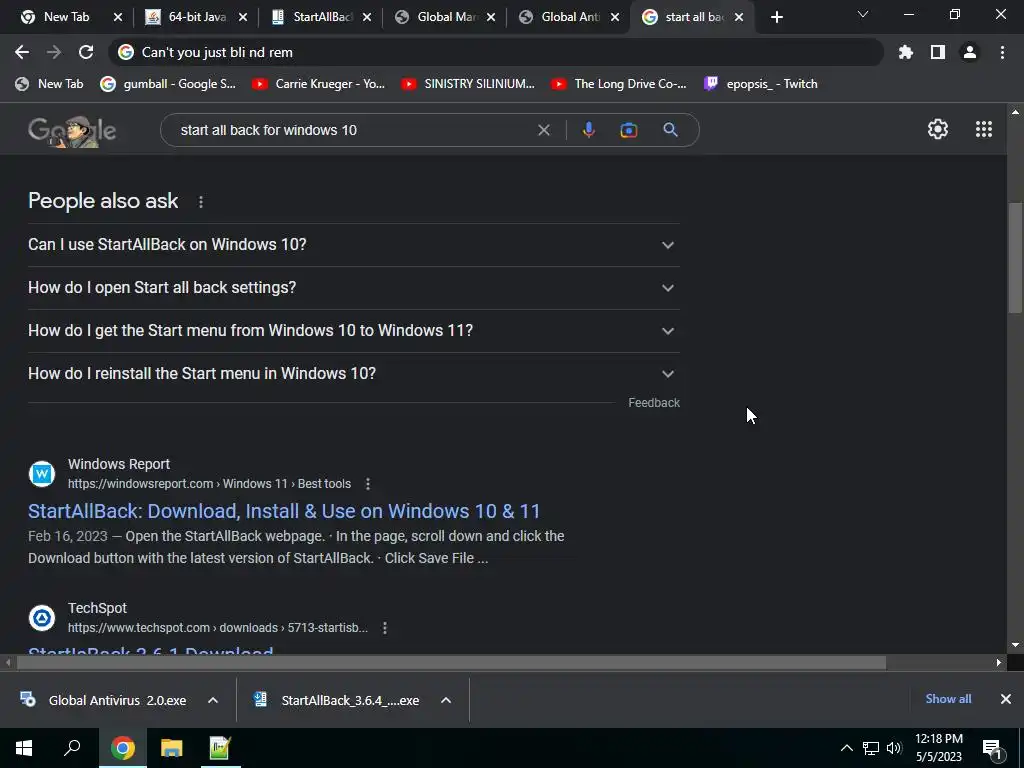
Task: Open SINISTRY SILINIUM bookmark
Action: pyautogui.click(x=468, y=84)
